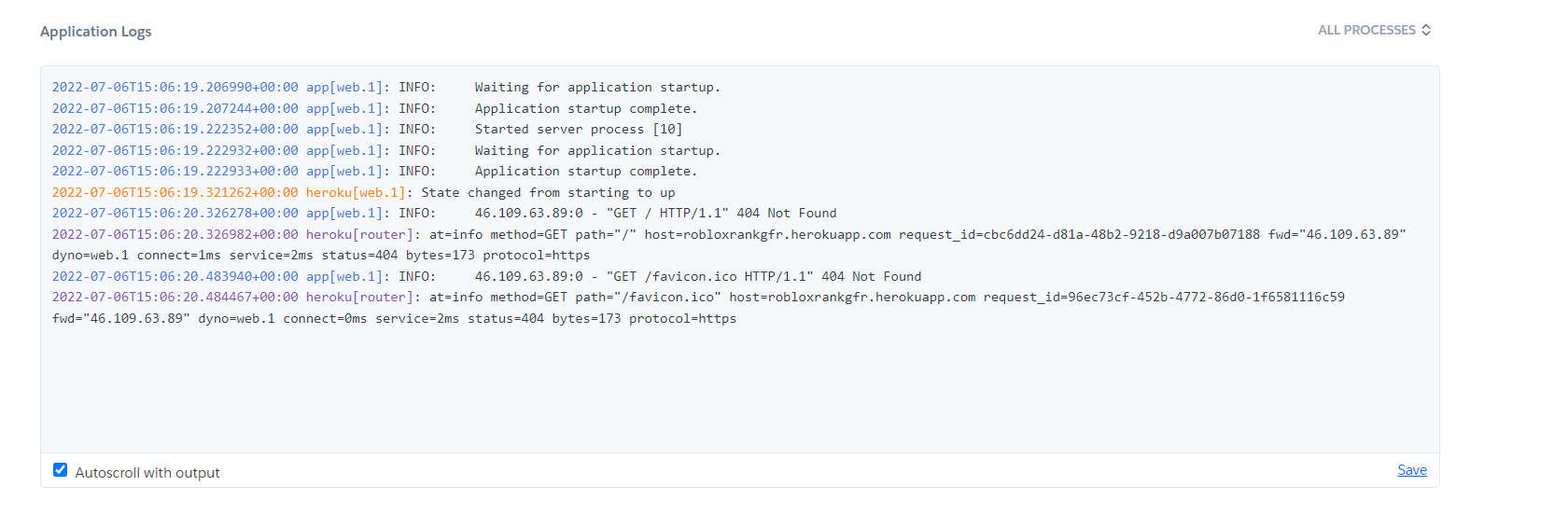Click the first heroku[router] log source label
This screenshot has width=1568, height=514.
[363, 235]
